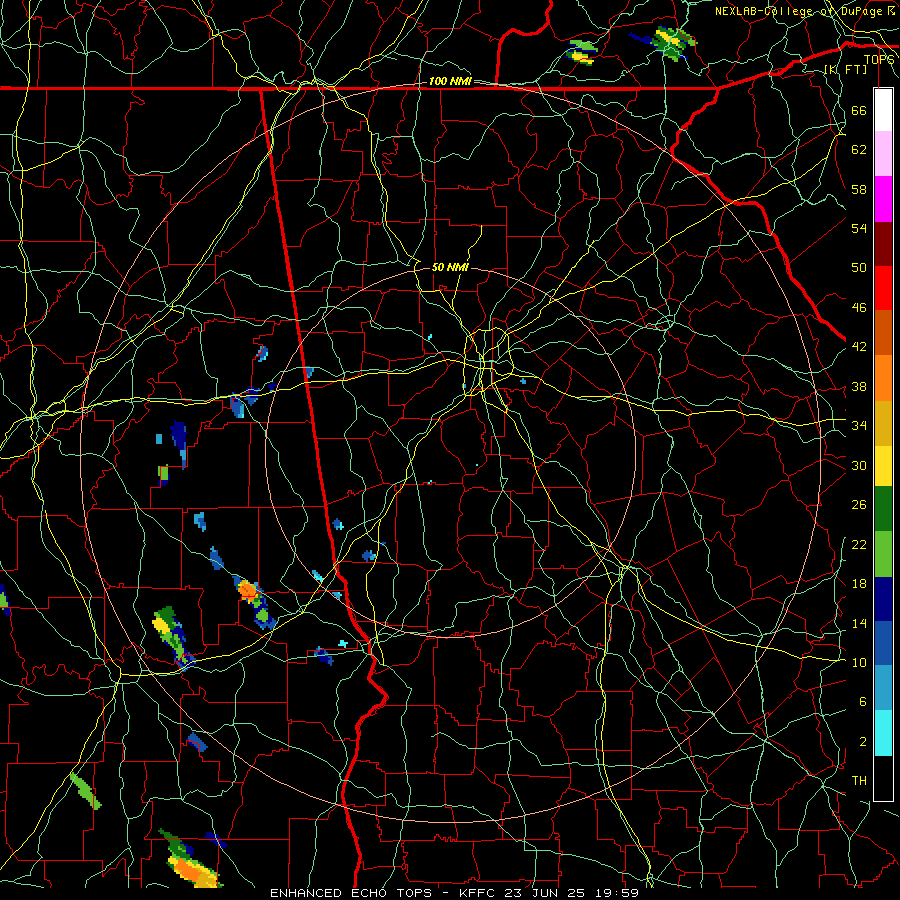Click the 50 NMI range ring label

(450, 267)
